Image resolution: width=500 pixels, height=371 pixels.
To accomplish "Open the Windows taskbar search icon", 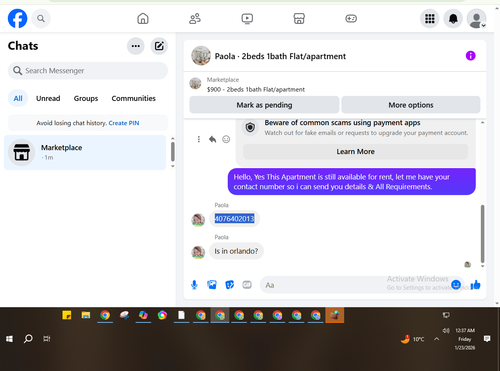I will coord(28,339).
